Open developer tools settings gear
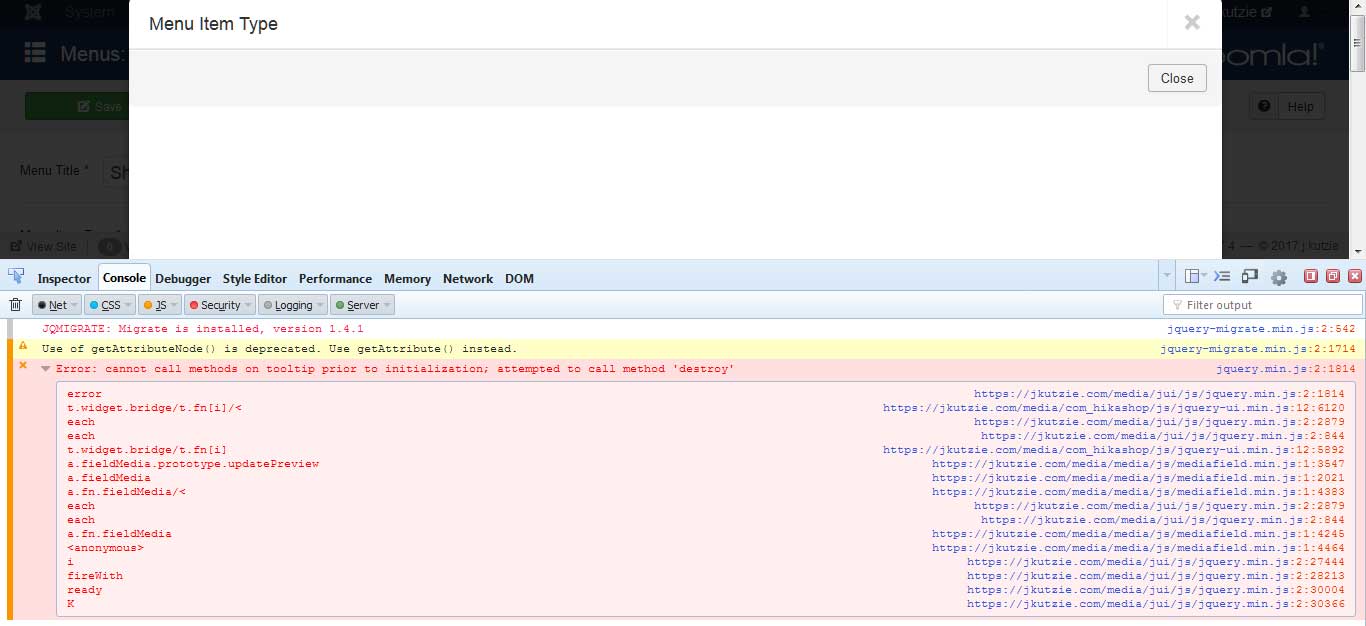Viewport: 1366px width, 626px height. coord(1278,277)
